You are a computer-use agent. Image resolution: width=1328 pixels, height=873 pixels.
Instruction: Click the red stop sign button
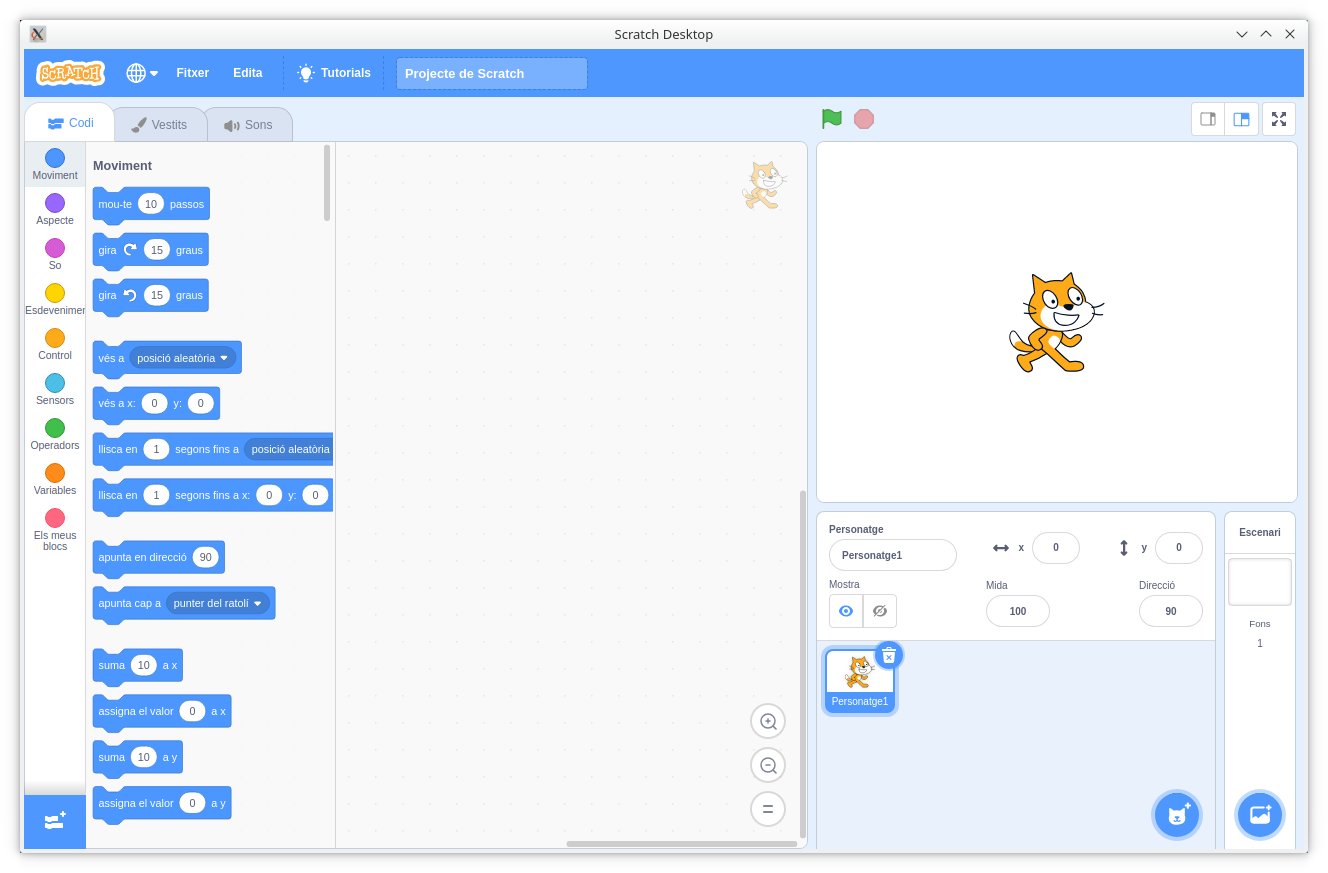[864, 119]
